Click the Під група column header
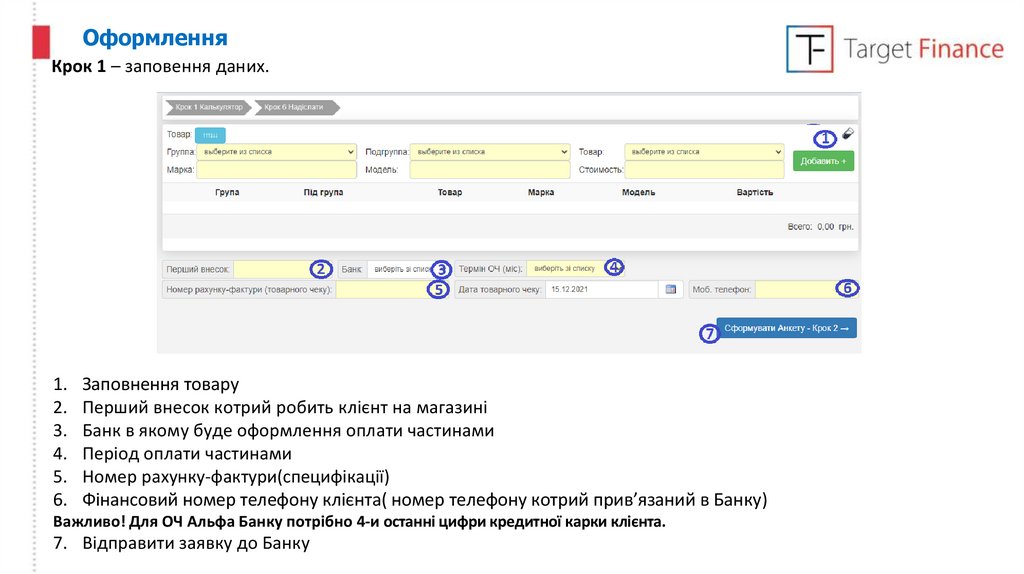 click(323, 192)
